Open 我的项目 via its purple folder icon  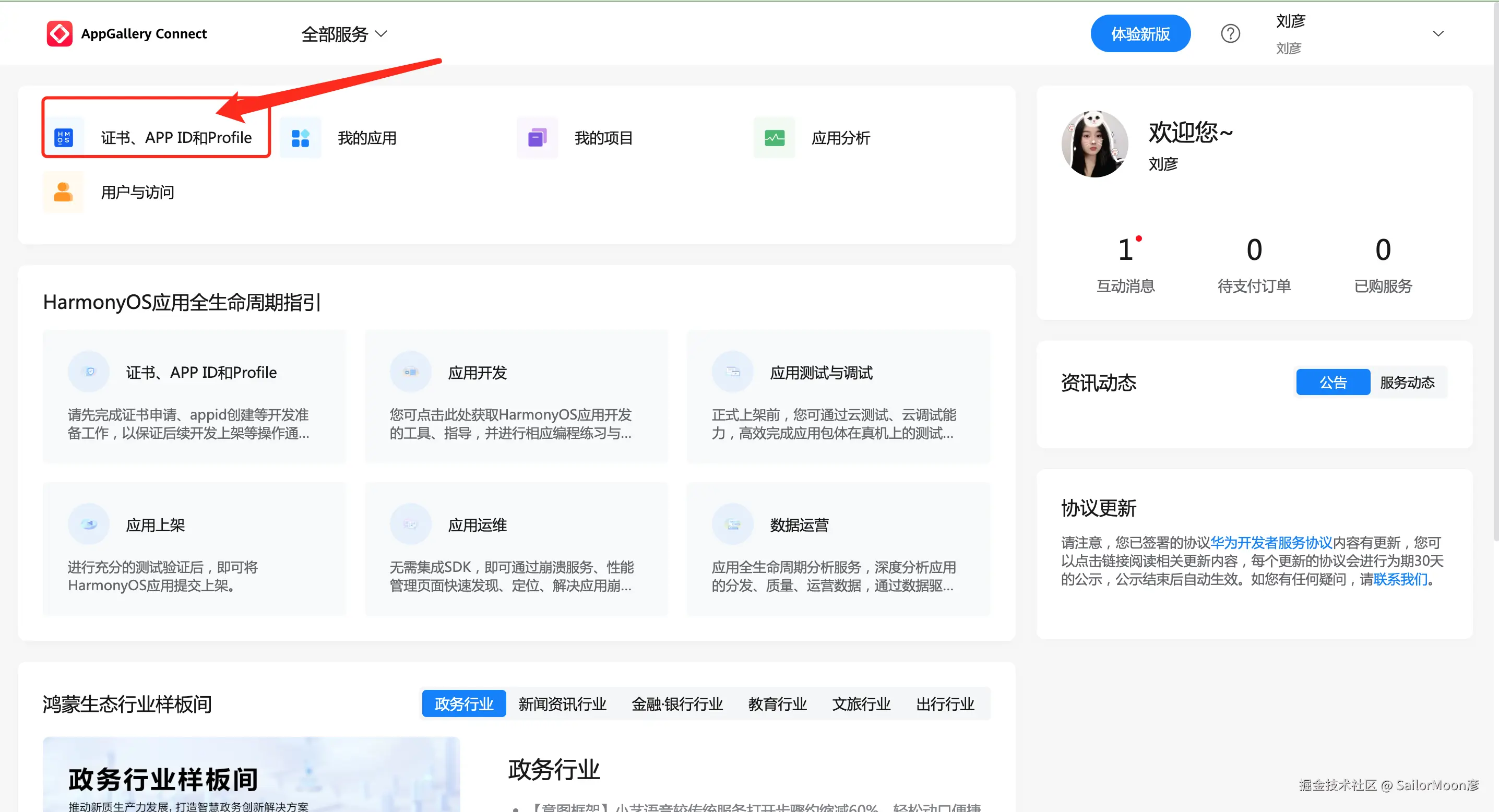point(537,137)
